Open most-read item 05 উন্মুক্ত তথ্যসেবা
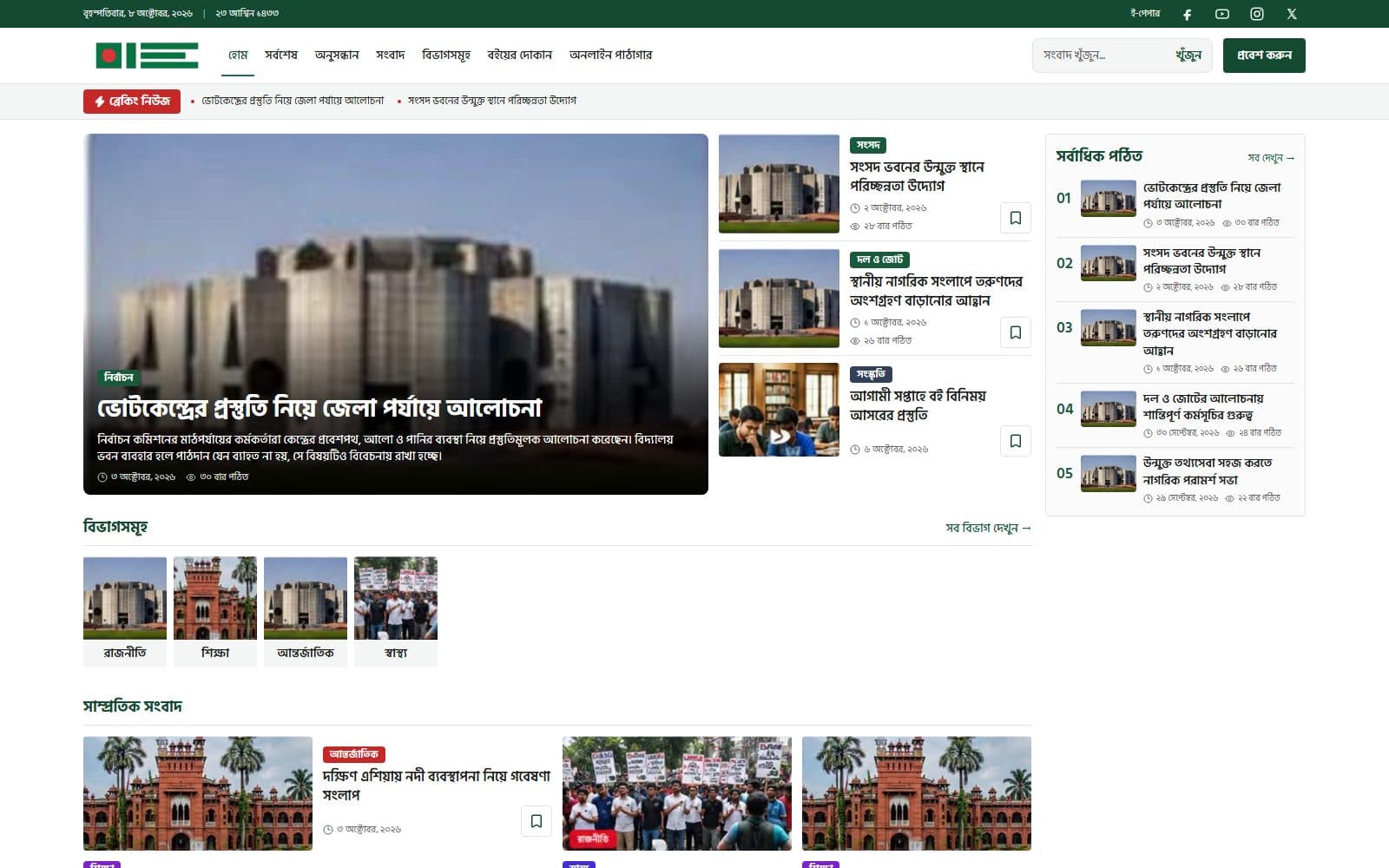Screen dimensions: 1389x868 click(x=1208, y=471)
